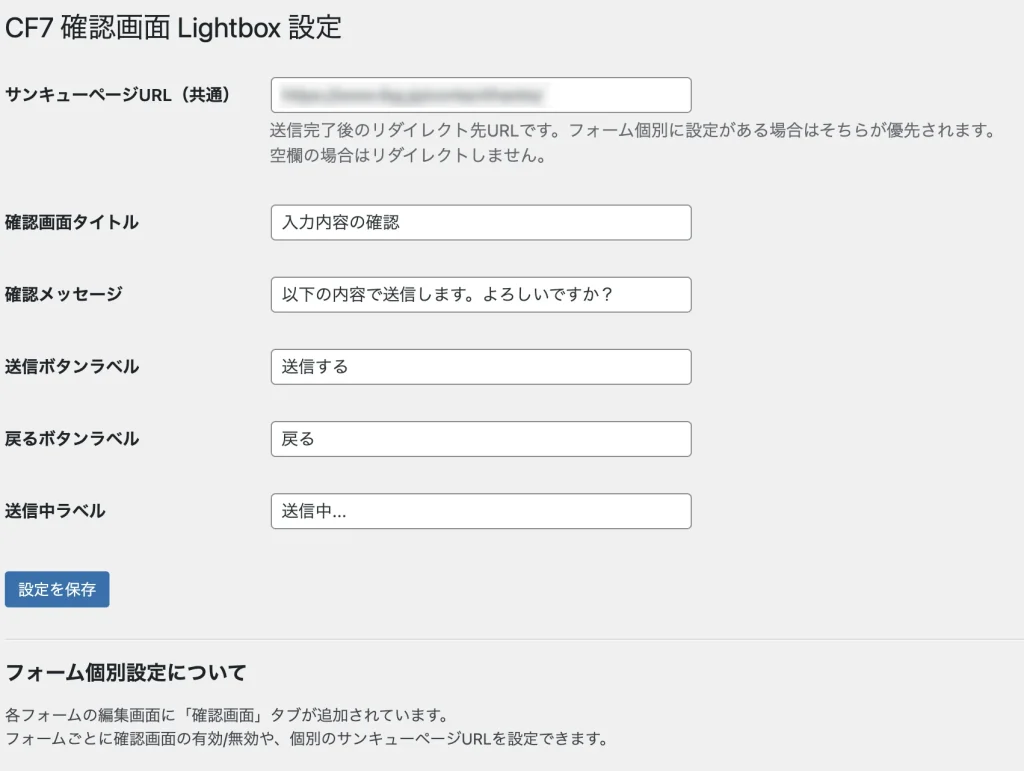Click the サンキューページURL input field

(480, 95)
